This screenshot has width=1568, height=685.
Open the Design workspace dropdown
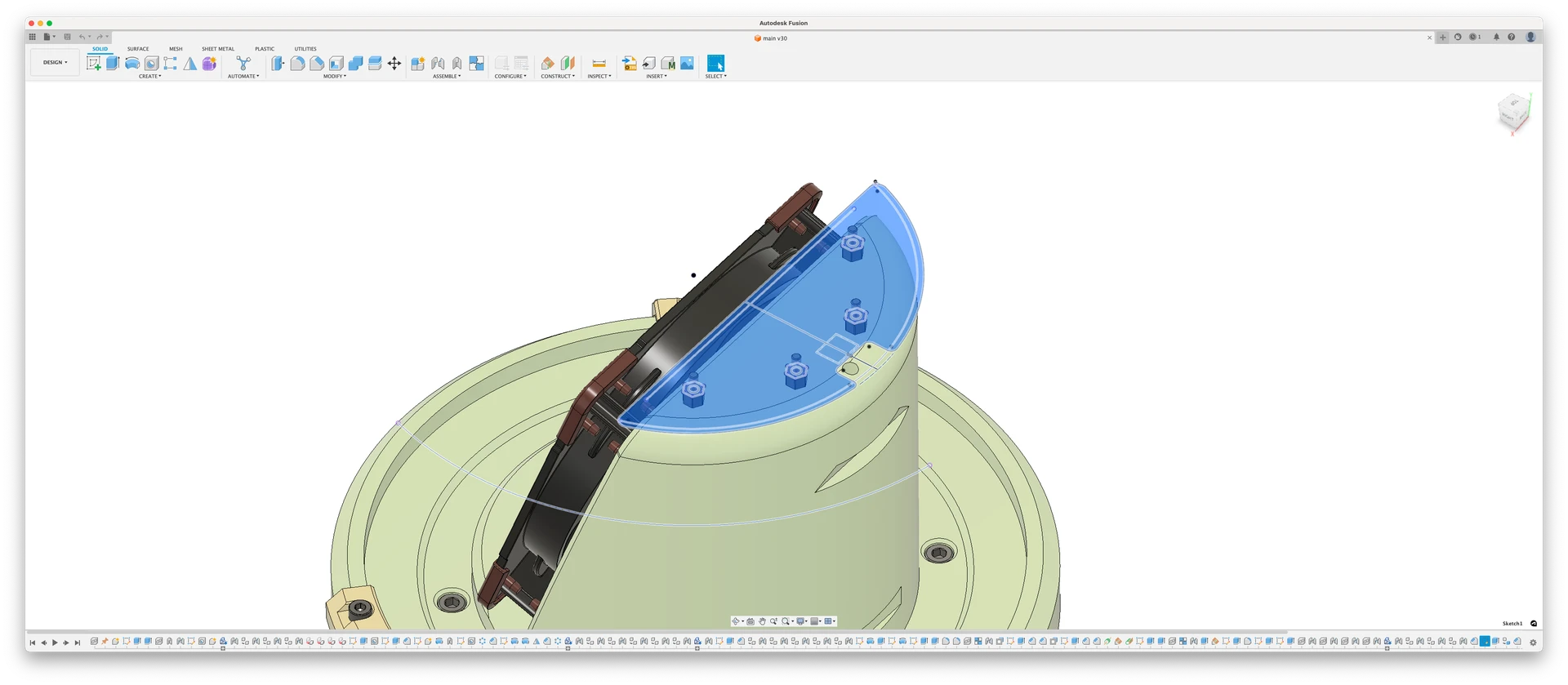(55, 62)
